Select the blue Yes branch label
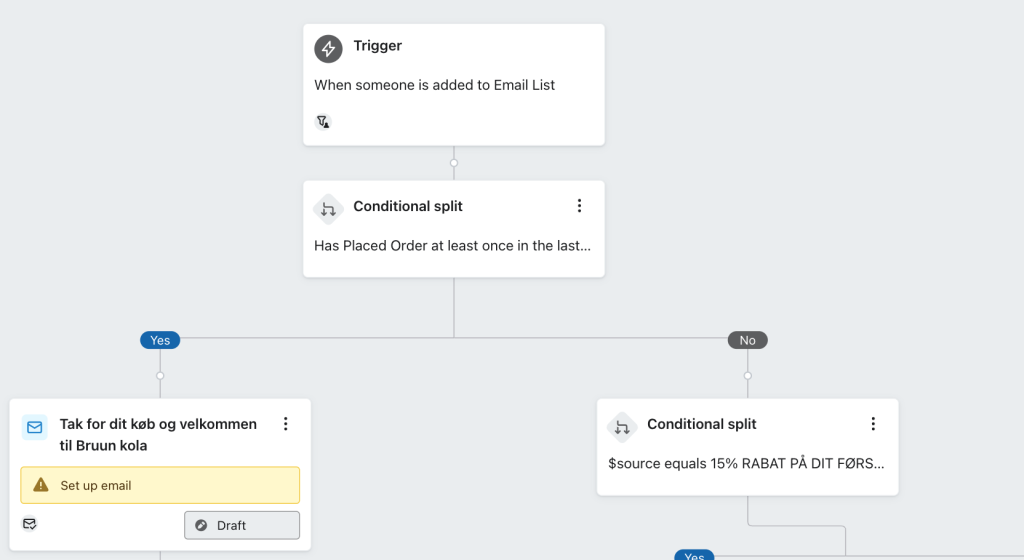Image resolution: width=1024 pixels, height=560 pixels. [160, 340]
